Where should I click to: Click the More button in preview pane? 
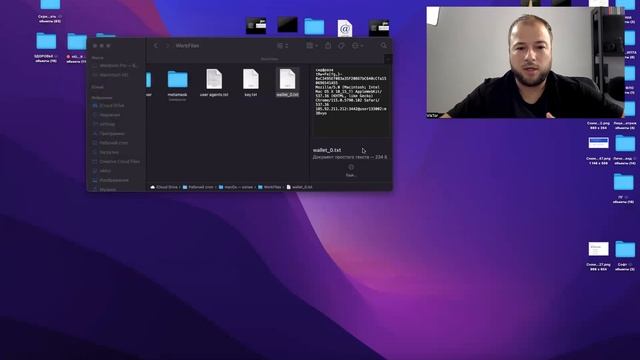pyautogui.click(x=351, y=170)
